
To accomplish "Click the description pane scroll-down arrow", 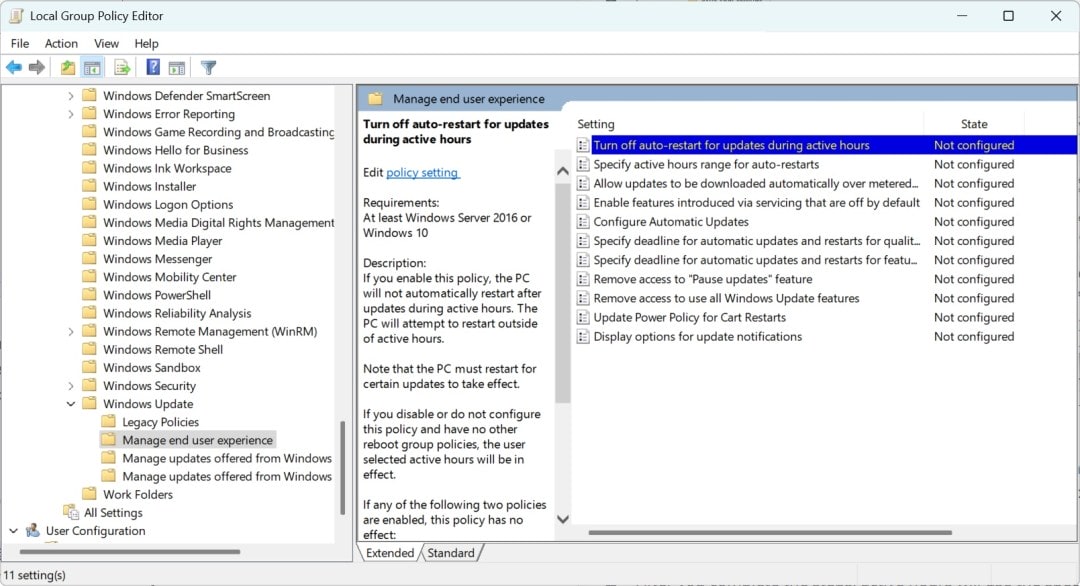I will 563,519.
